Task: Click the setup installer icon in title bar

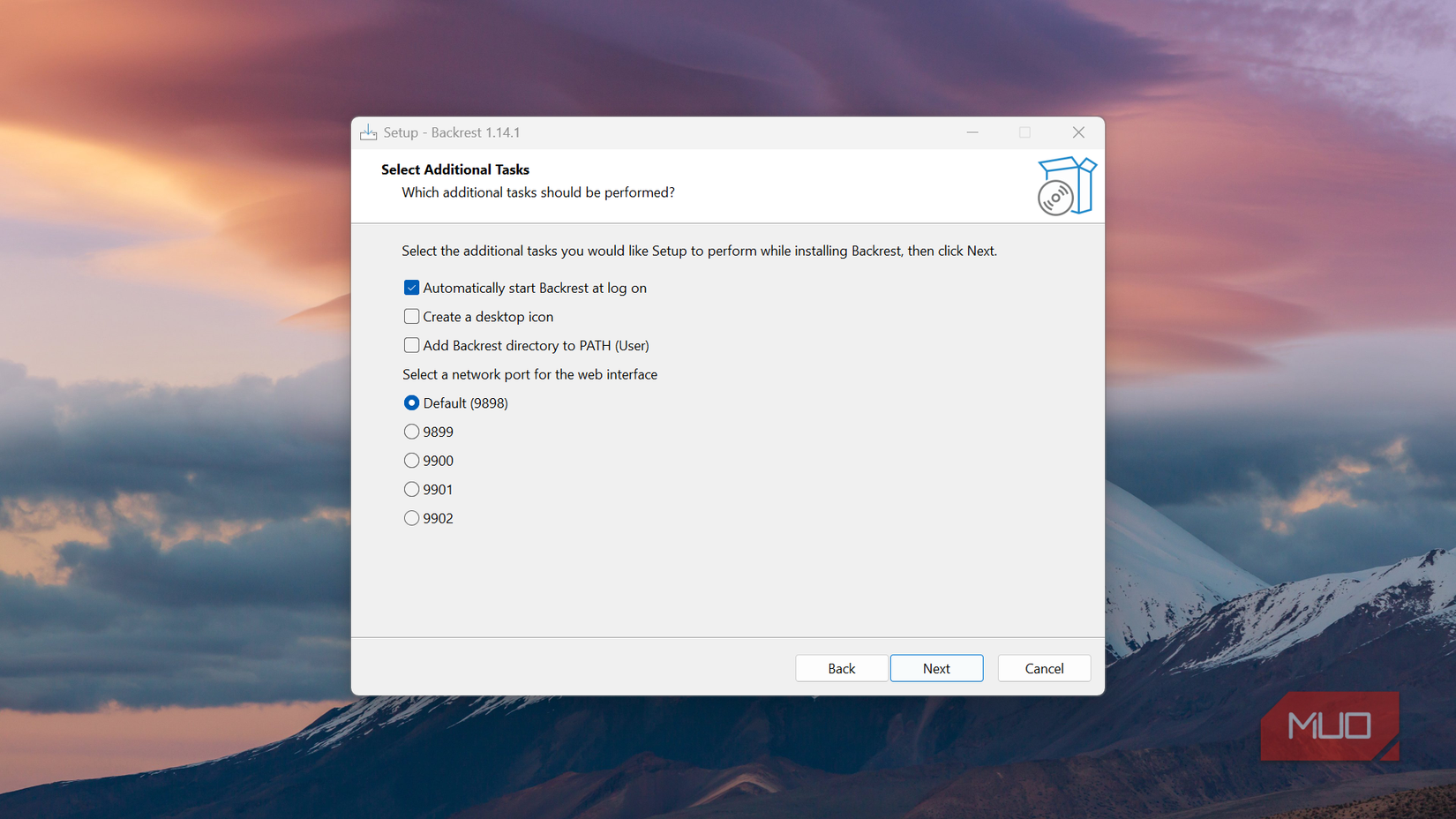Action: (x=368, y=132)
